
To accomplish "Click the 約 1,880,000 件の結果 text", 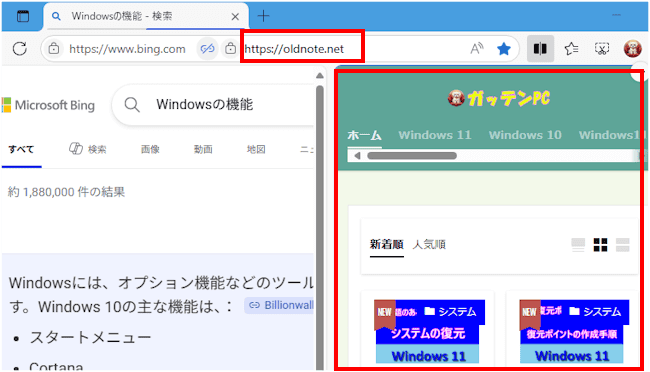I will click(66, 192).
